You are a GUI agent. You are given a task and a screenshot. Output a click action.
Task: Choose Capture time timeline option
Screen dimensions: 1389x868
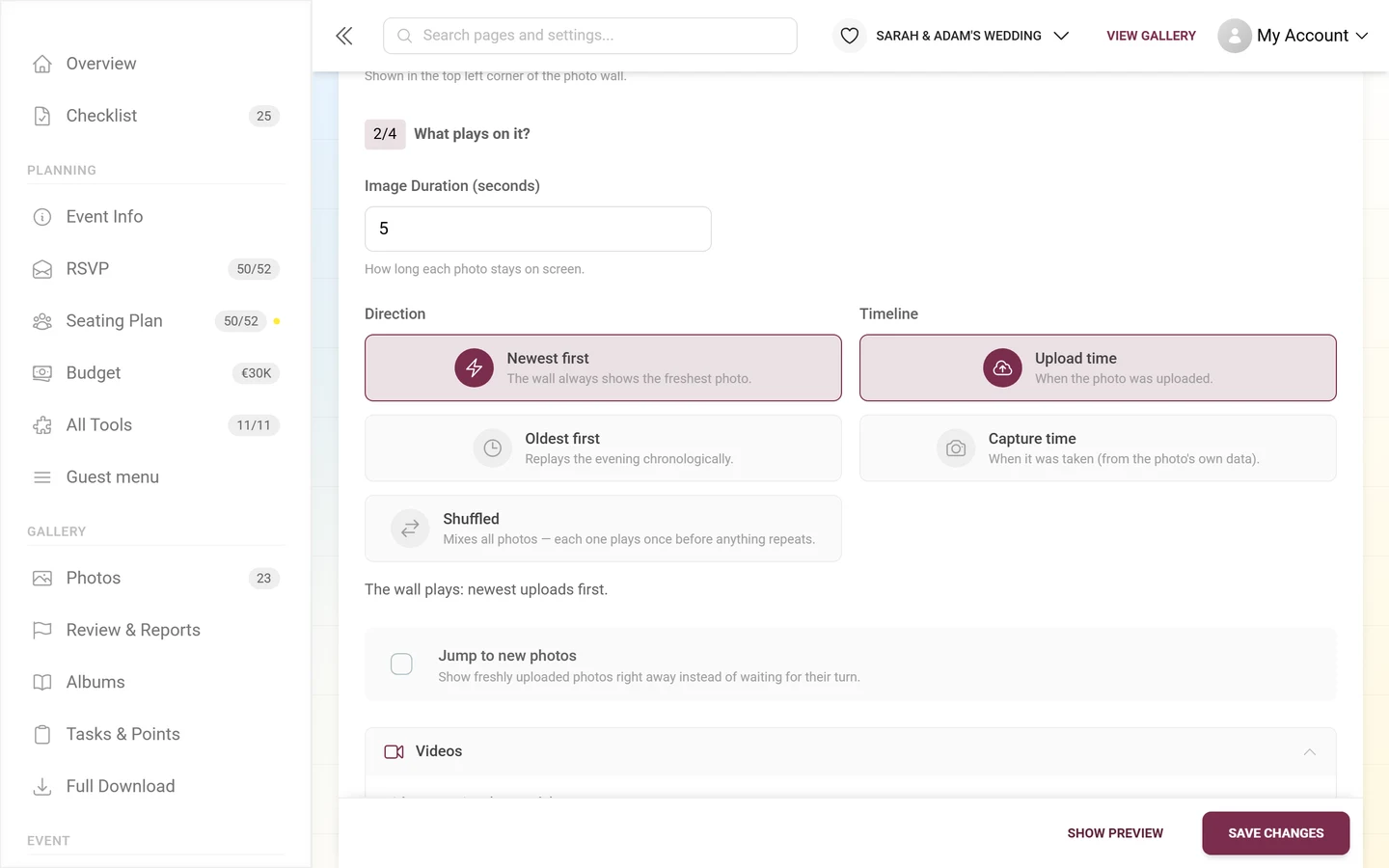pos(1098,448)
